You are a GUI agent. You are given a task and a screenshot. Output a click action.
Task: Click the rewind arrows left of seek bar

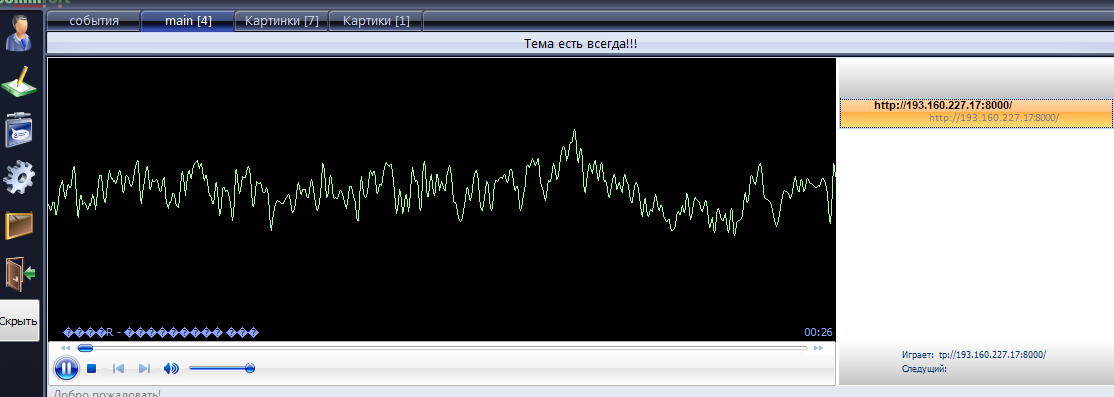[x=65, y=348]
